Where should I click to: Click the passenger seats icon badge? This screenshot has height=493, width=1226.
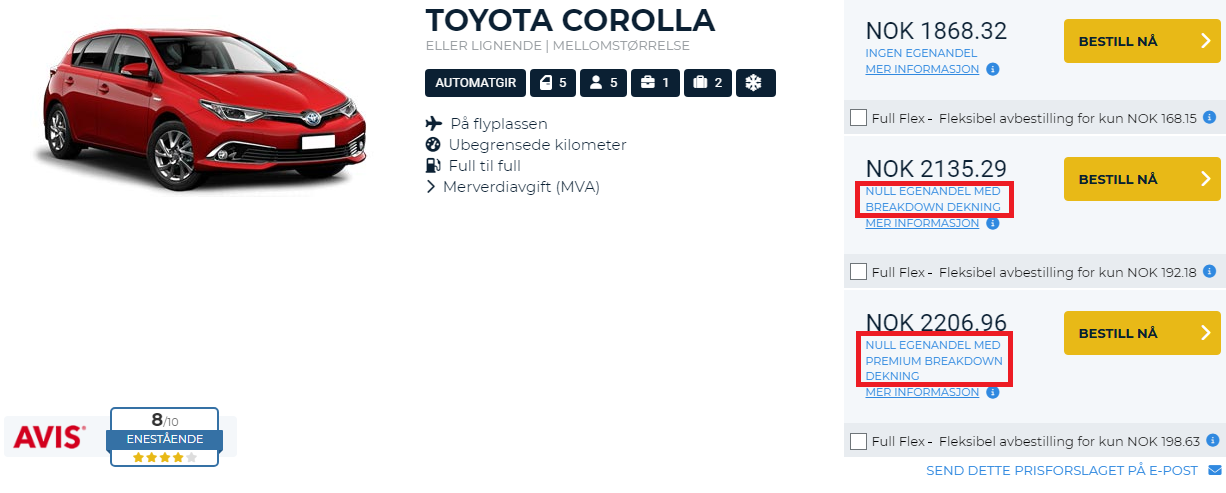pos(603,83)
